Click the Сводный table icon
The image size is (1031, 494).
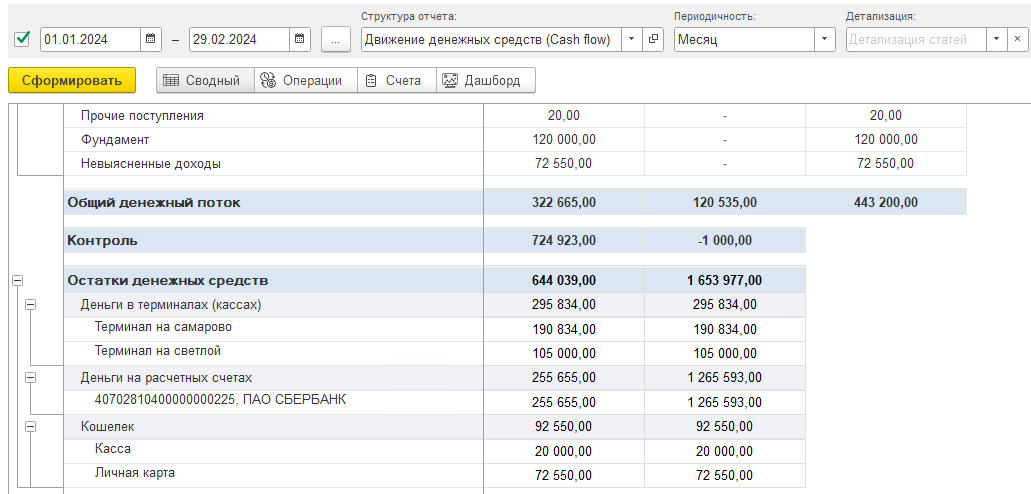pyautogui.click(x=171, y=81)
